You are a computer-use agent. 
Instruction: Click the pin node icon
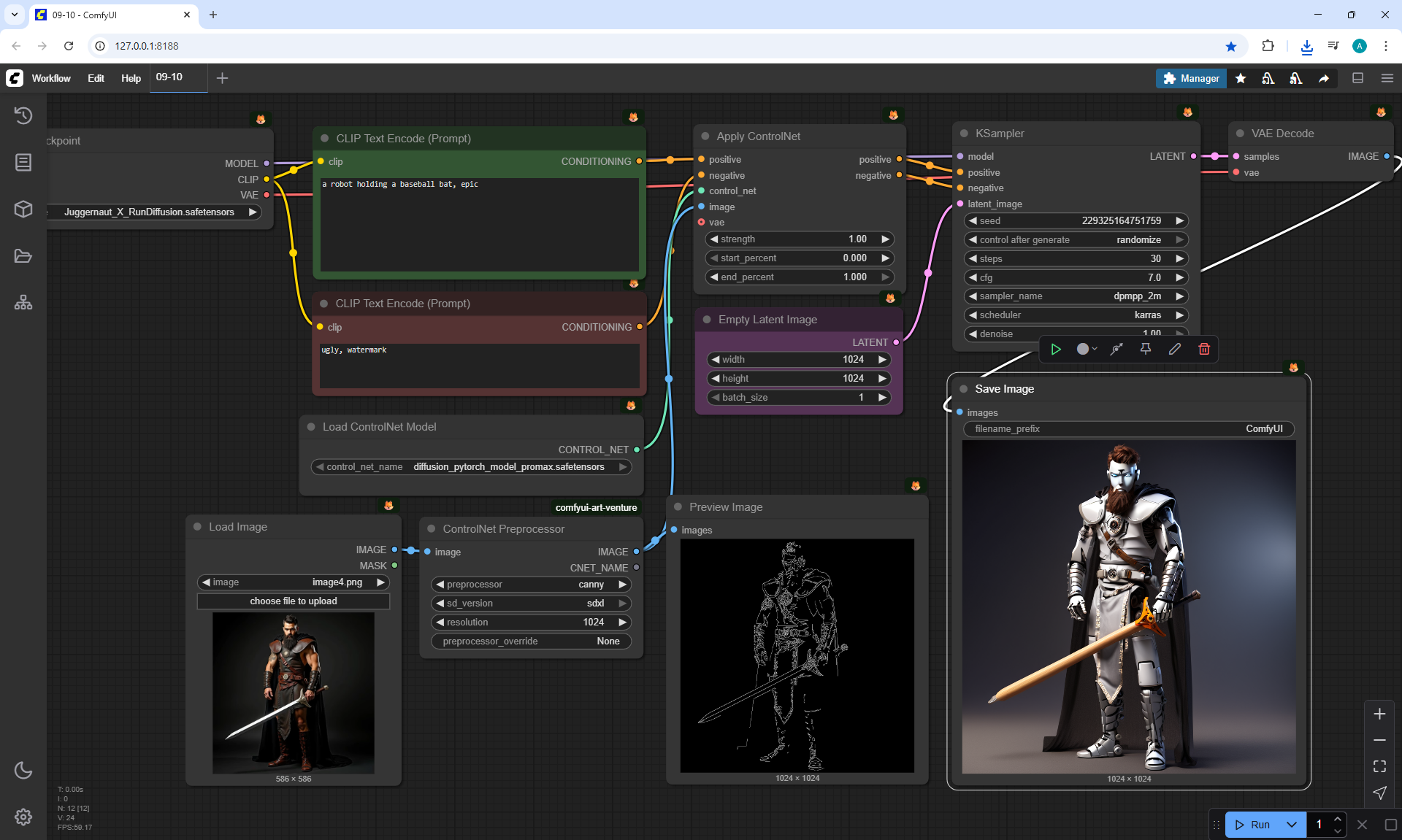point(1146,349)
